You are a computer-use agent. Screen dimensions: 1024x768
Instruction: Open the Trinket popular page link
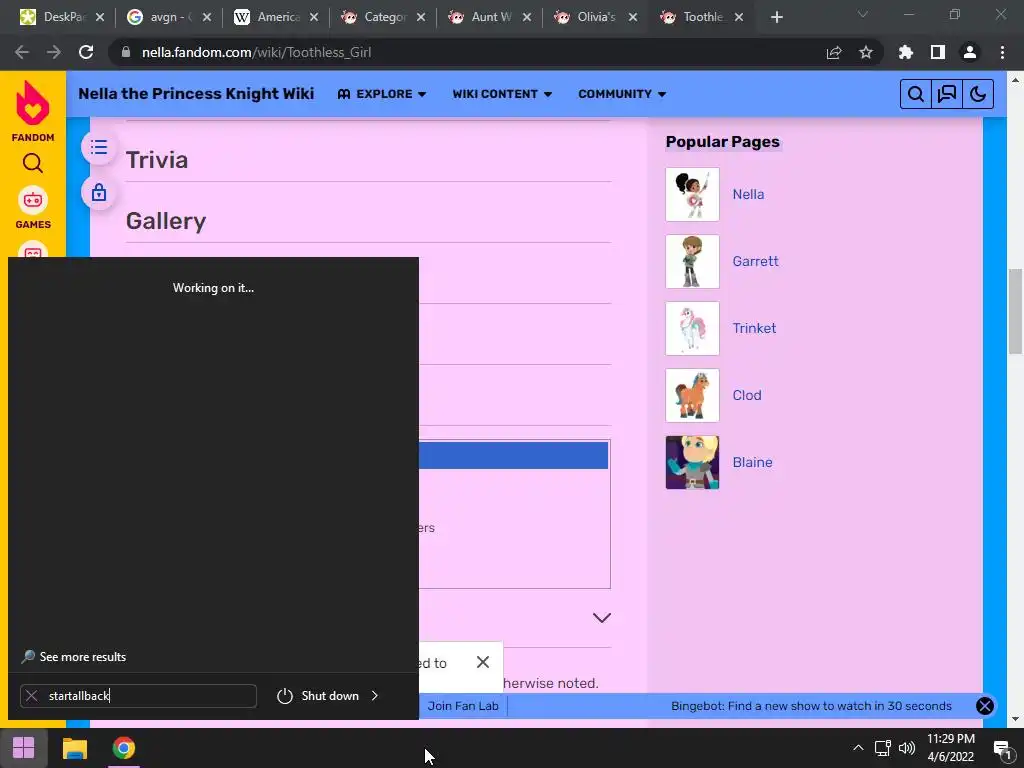(x=754, y=328)
